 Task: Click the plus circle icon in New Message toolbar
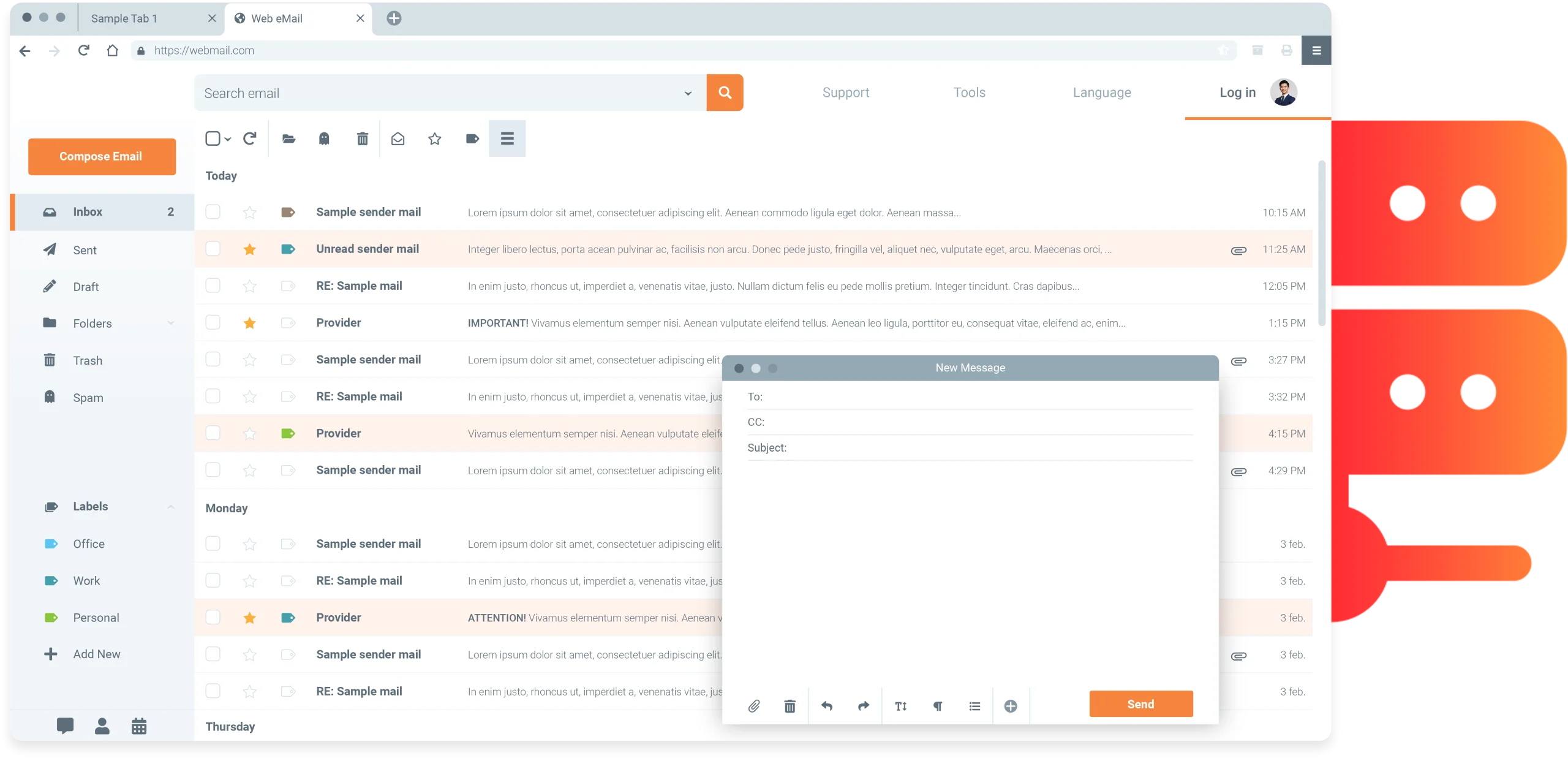[1011, 706]
